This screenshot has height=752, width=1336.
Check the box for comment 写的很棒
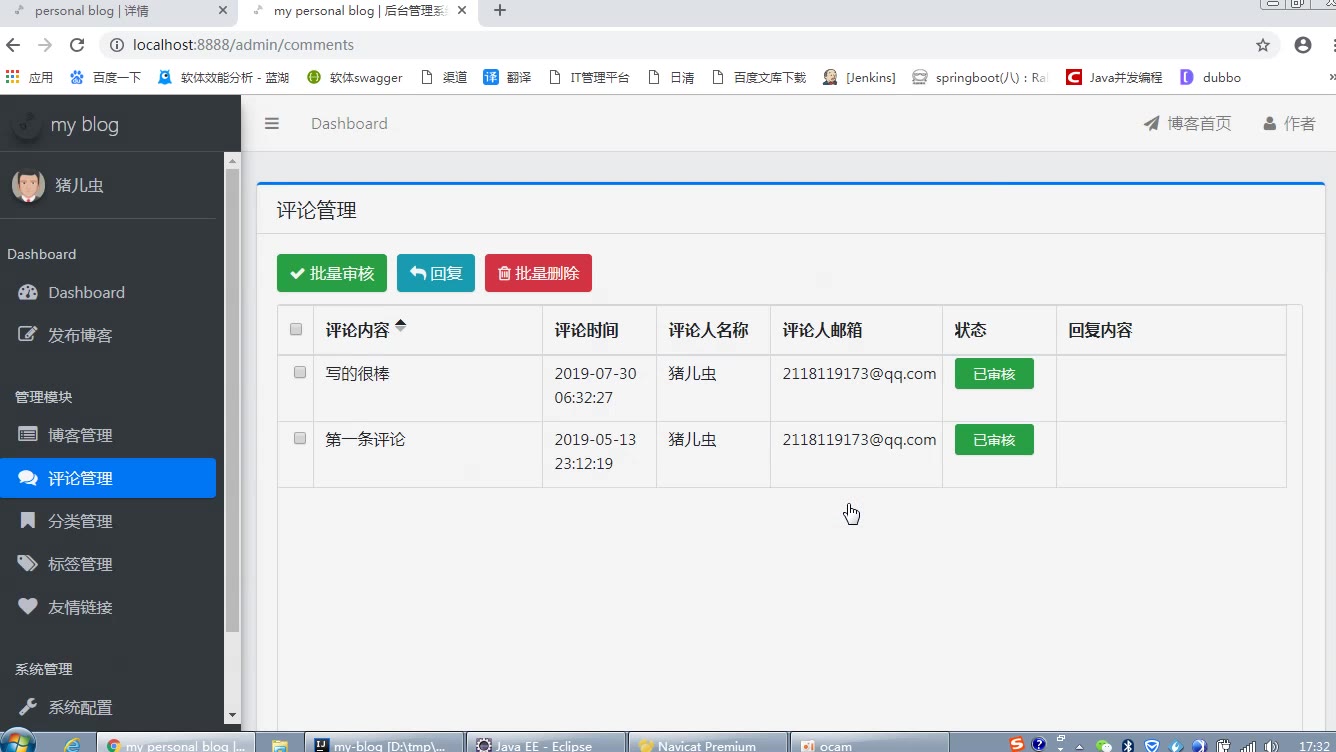300,372
